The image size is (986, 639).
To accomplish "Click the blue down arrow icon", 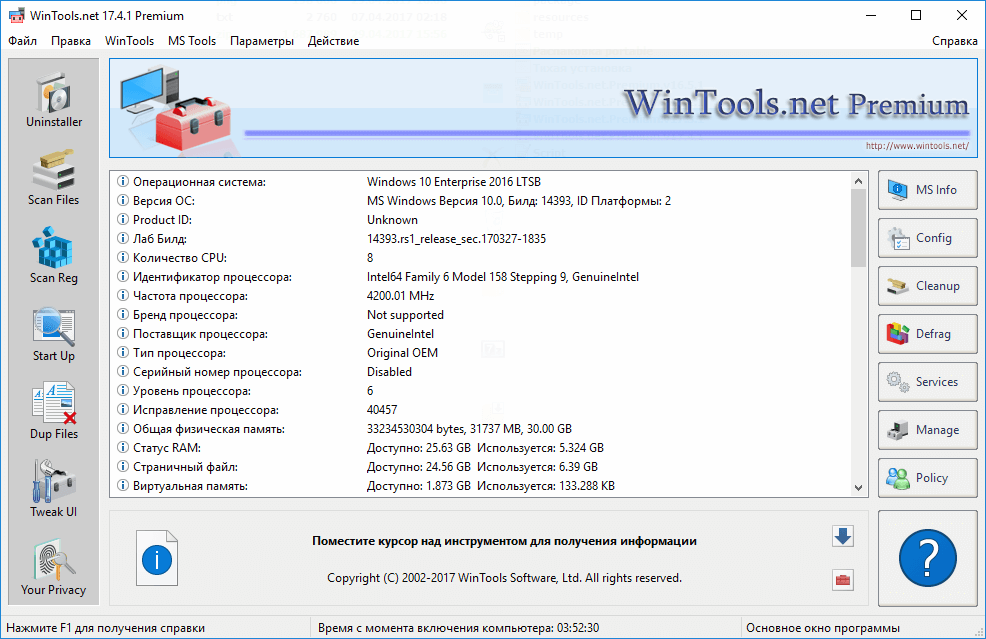I will [x=842, y=537].
